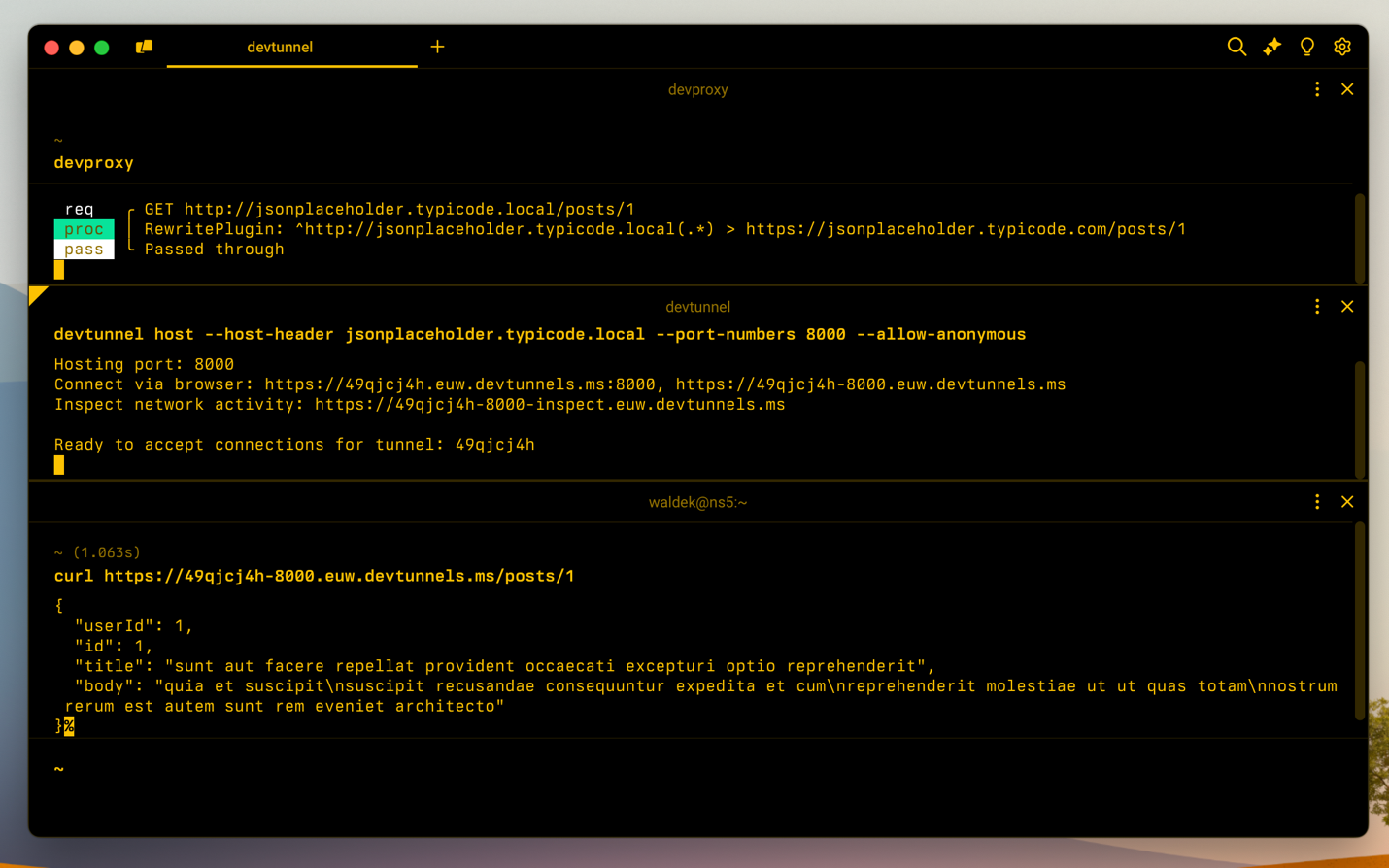Image resolution: width=1389 pixels, height=868 pixels.
Task: Click the cursor block in the devtunnel pane
Action: point(57,464)
